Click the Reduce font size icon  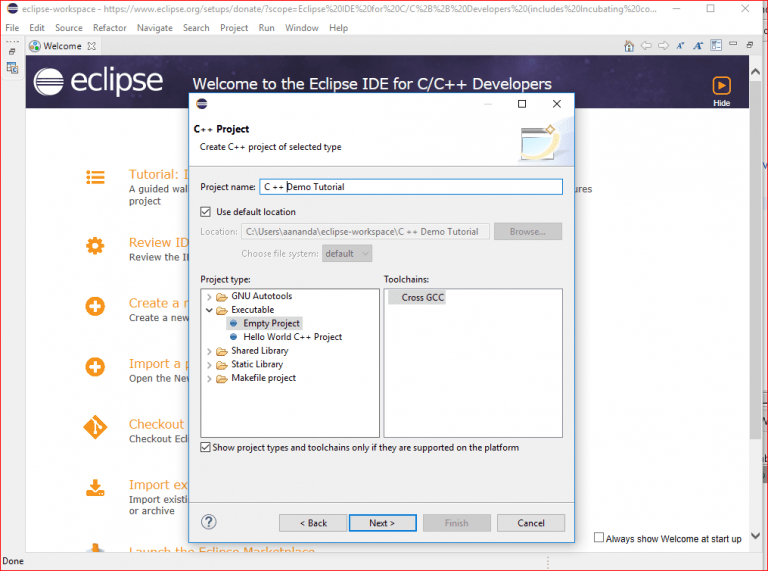(679, 46)
